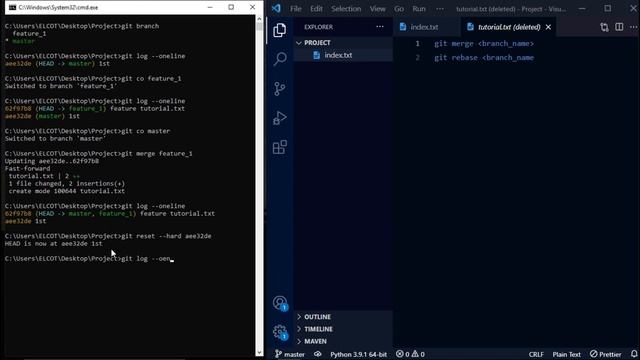Open the Explorer view in activity bar
The width and height of the screenshot is (640, 360).
pyautogui.click(x=280, y=30)
